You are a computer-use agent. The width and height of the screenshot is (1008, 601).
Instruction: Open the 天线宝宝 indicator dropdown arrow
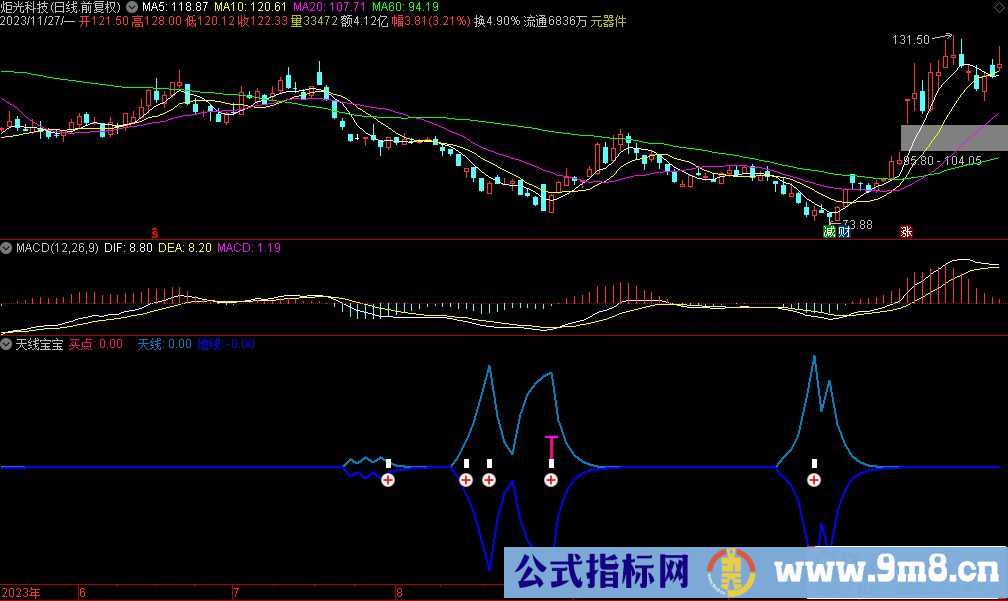click(x=6, y=344)
